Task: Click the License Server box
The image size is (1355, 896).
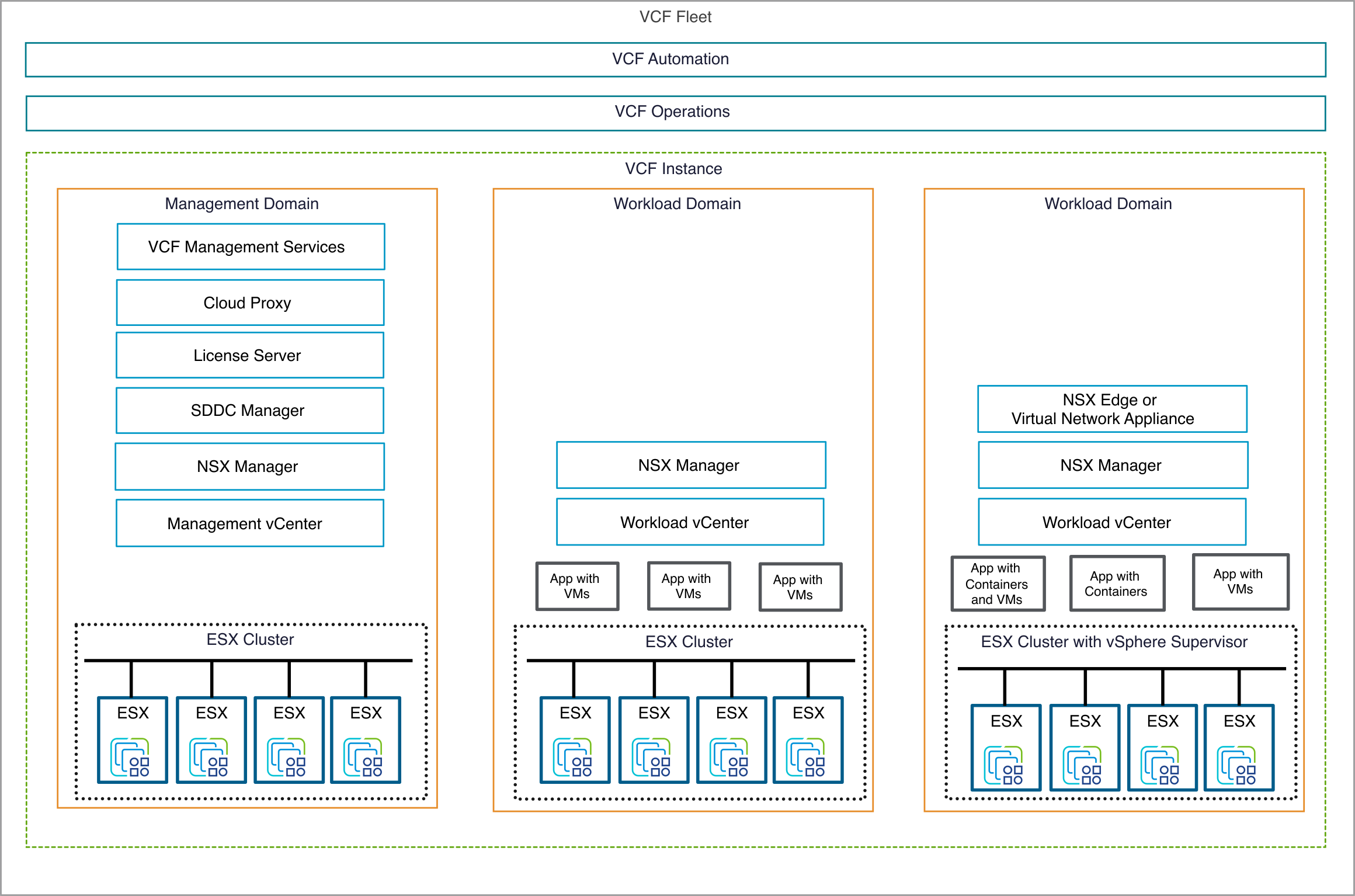Action: point(250,355)
